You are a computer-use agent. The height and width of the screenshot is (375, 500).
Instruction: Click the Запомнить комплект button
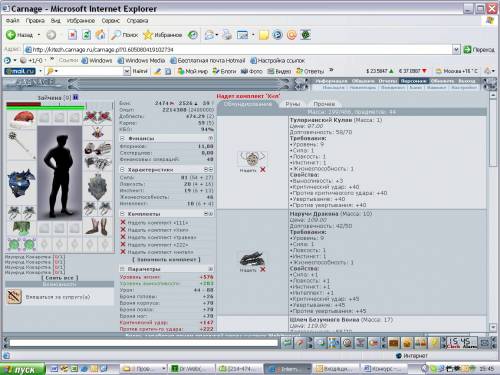(x=167, y=259)
